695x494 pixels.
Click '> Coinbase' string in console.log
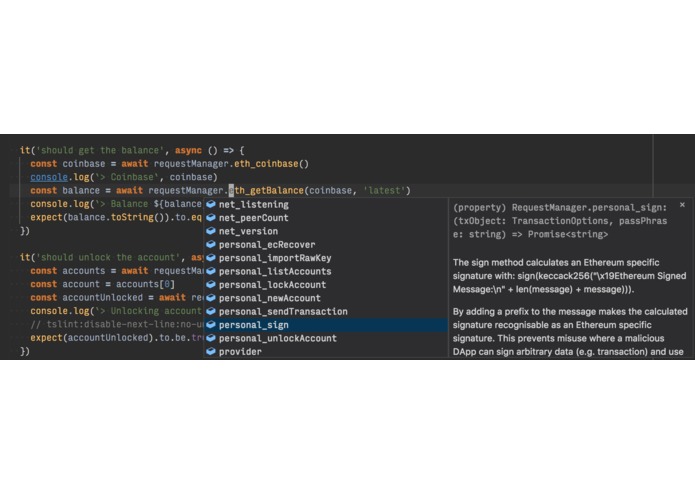coord(127,177)
